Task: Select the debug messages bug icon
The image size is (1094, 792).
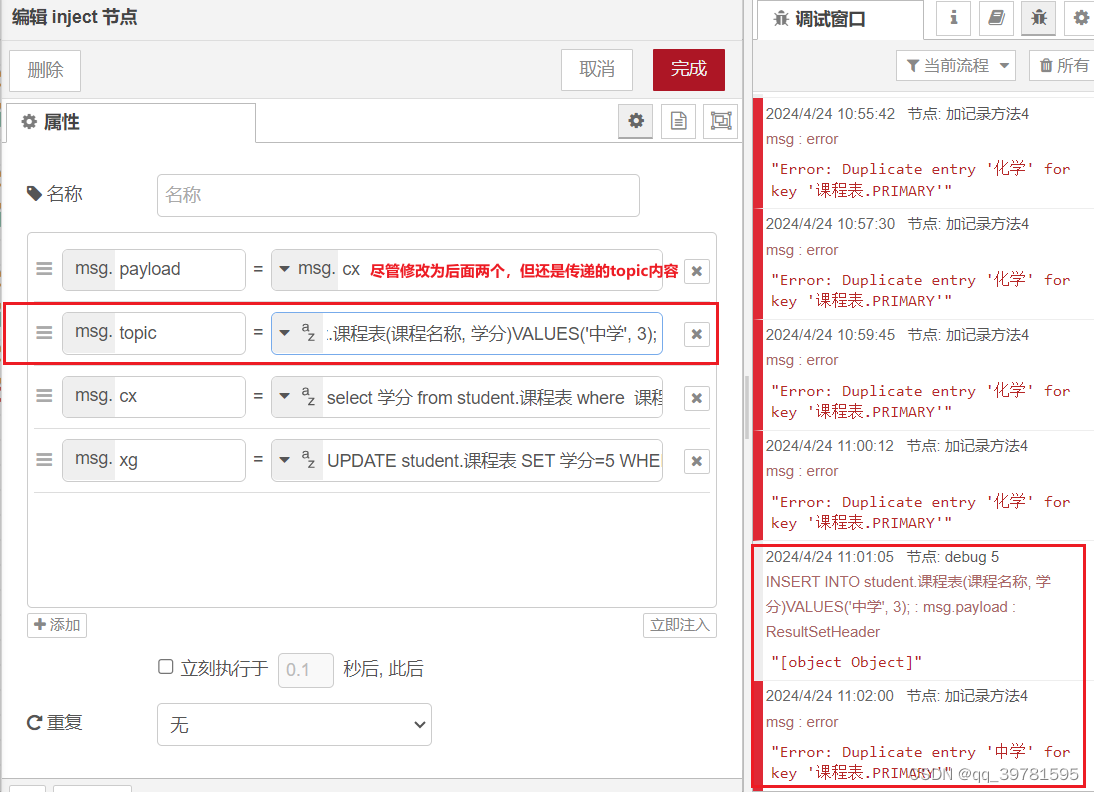Action: pyautogui.click(x=1038, y=19)
